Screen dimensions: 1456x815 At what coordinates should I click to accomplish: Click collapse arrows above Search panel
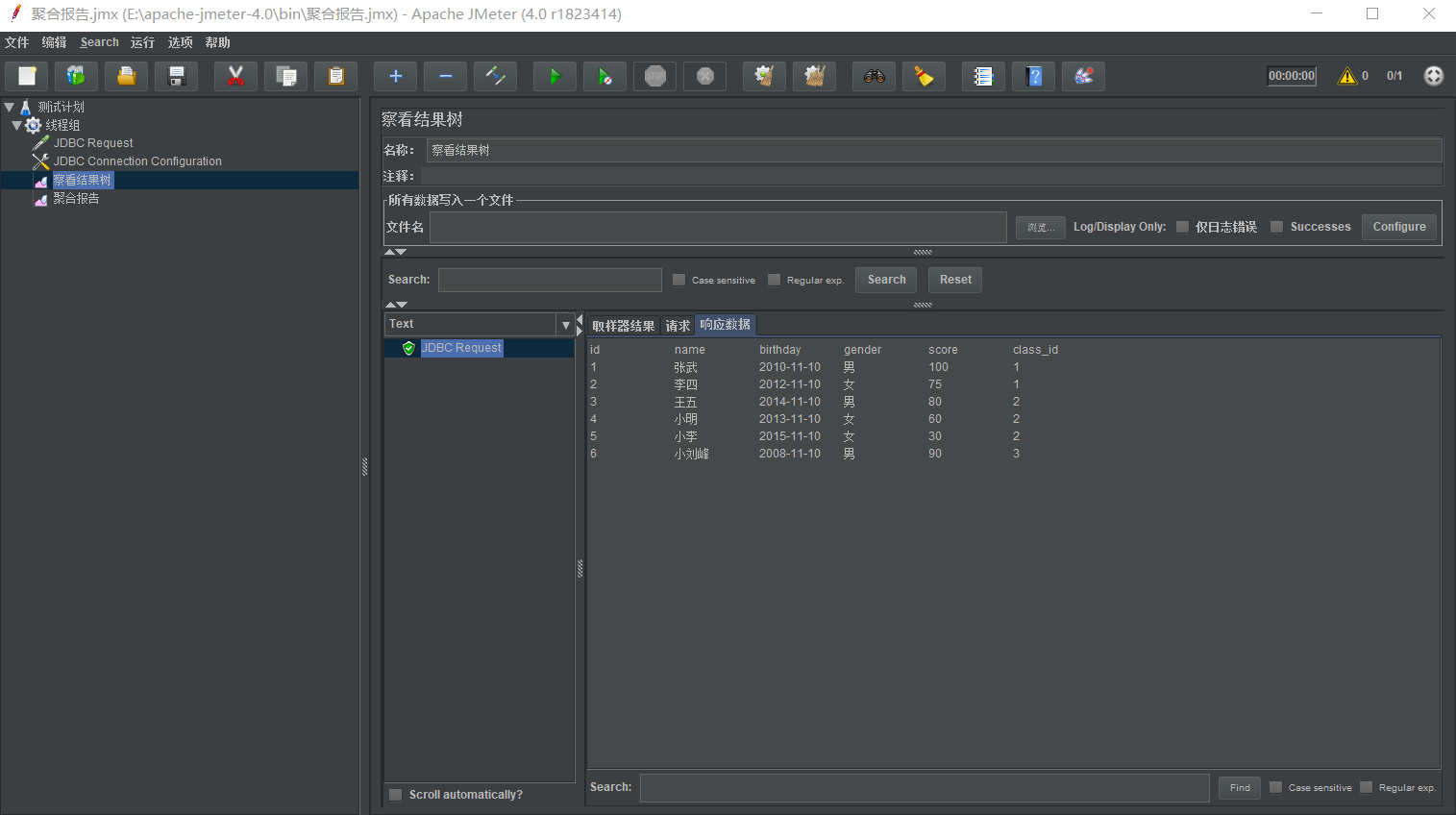pos(396,252)
